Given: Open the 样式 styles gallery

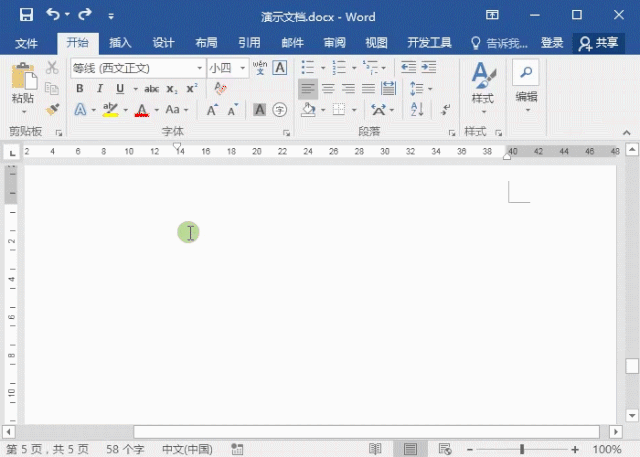Looking at the screenshot, I should (483, 88).
